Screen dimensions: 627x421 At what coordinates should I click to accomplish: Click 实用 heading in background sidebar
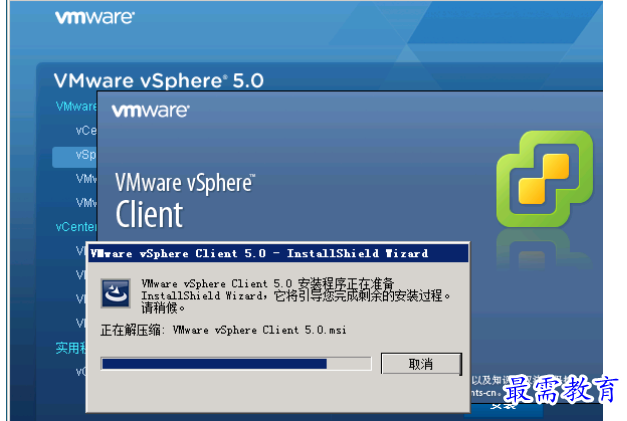(x=71, y=348)
